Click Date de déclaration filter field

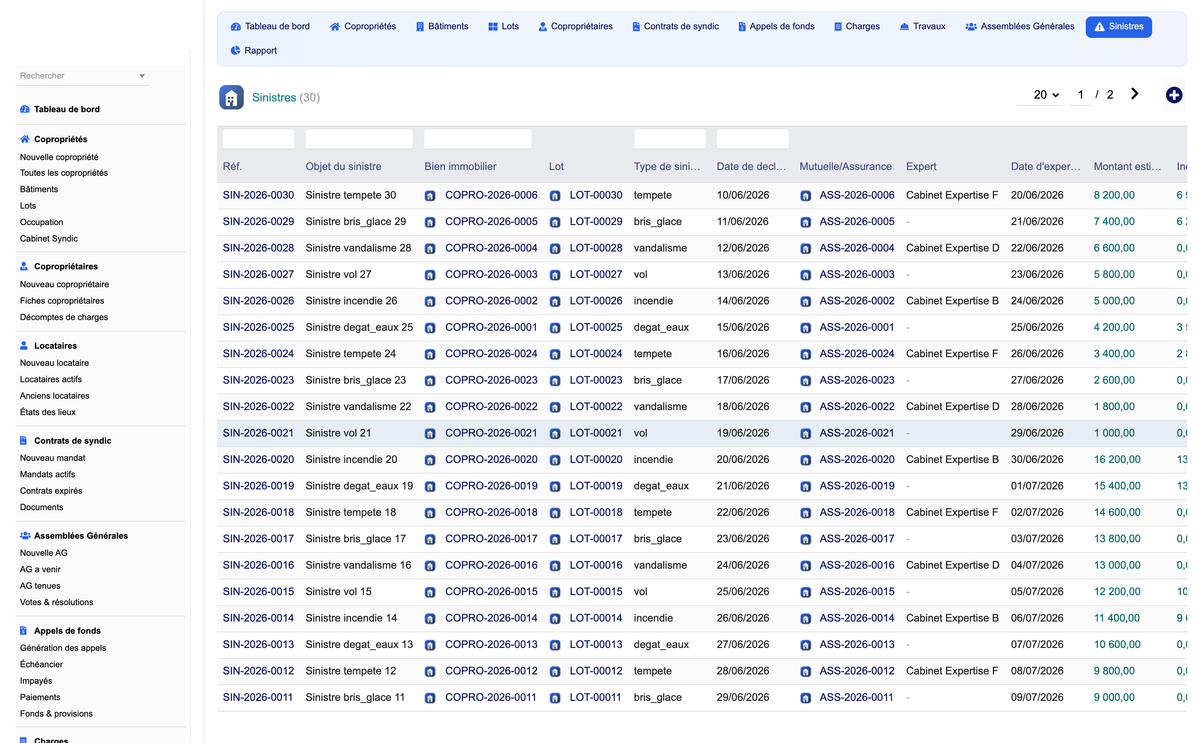pyautogui.click(x=753, y=139)
